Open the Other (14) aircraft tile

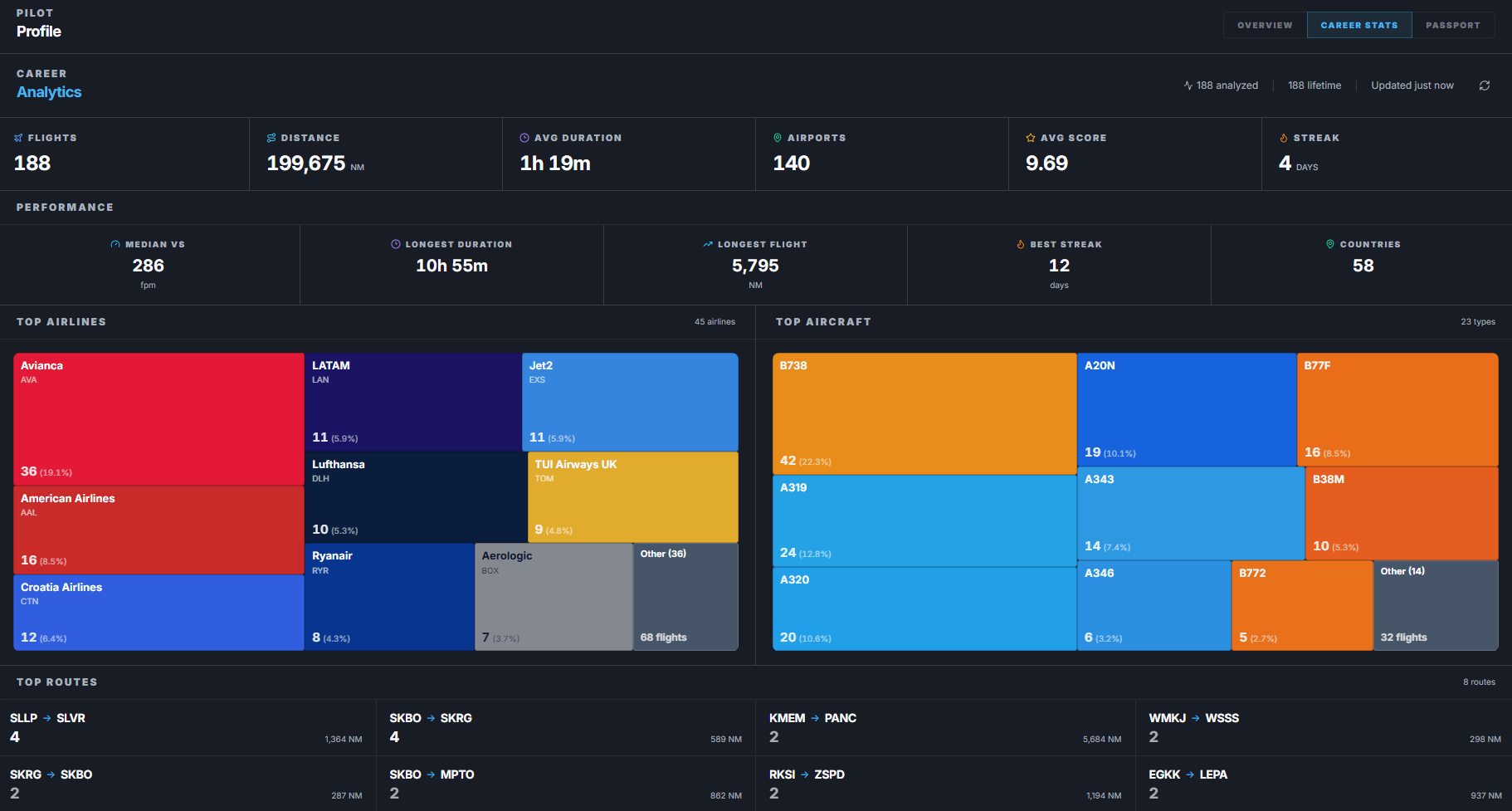1436,605
